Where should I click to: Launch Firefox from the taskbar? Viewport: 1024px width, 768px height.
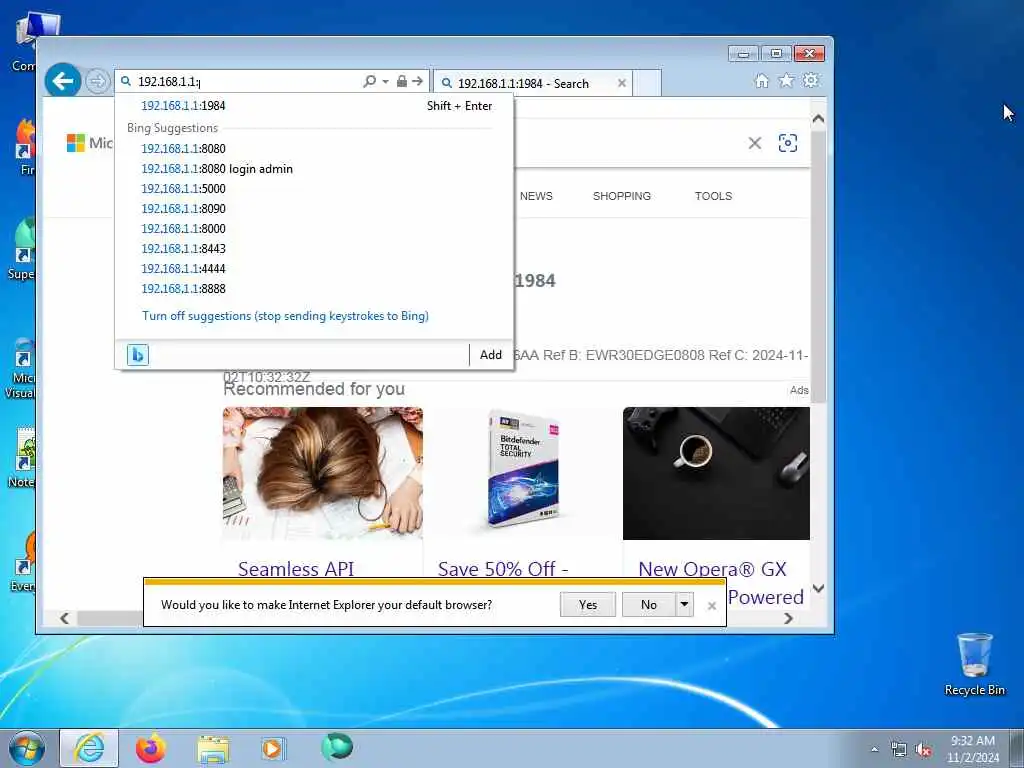(x=151, y=748)
